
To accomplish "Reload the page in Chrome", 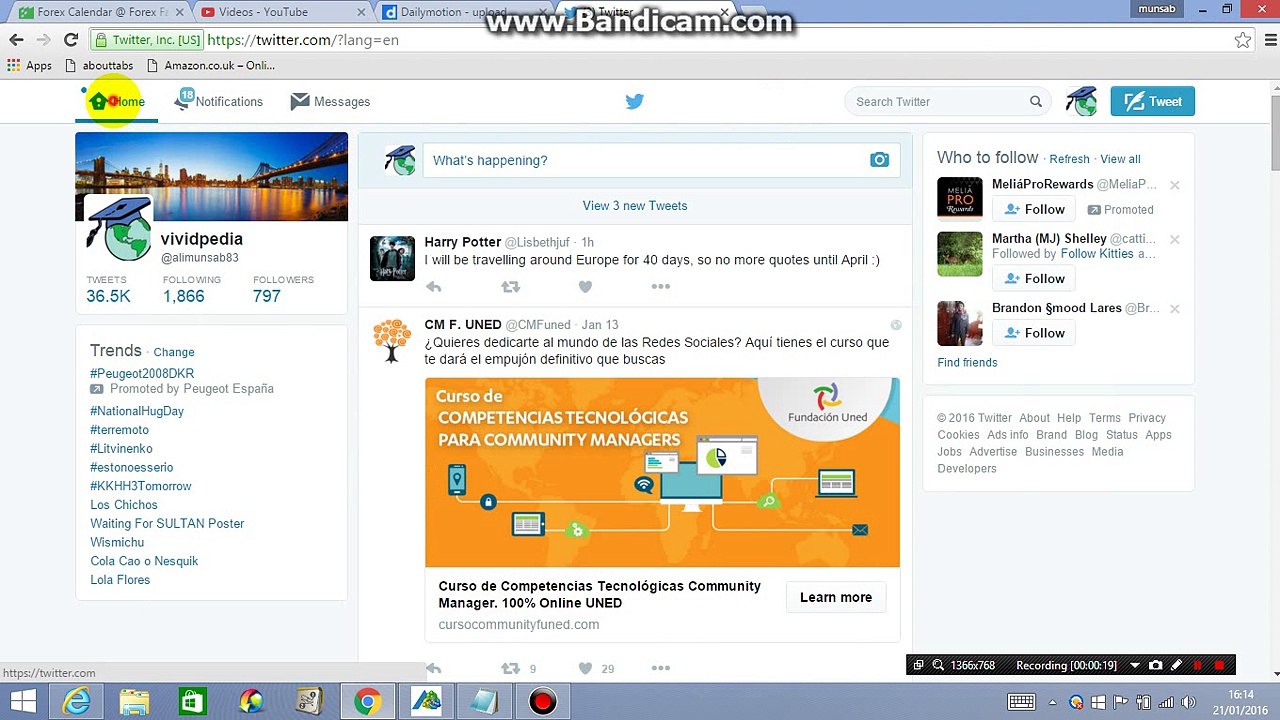I will click(x=70, y=40).
